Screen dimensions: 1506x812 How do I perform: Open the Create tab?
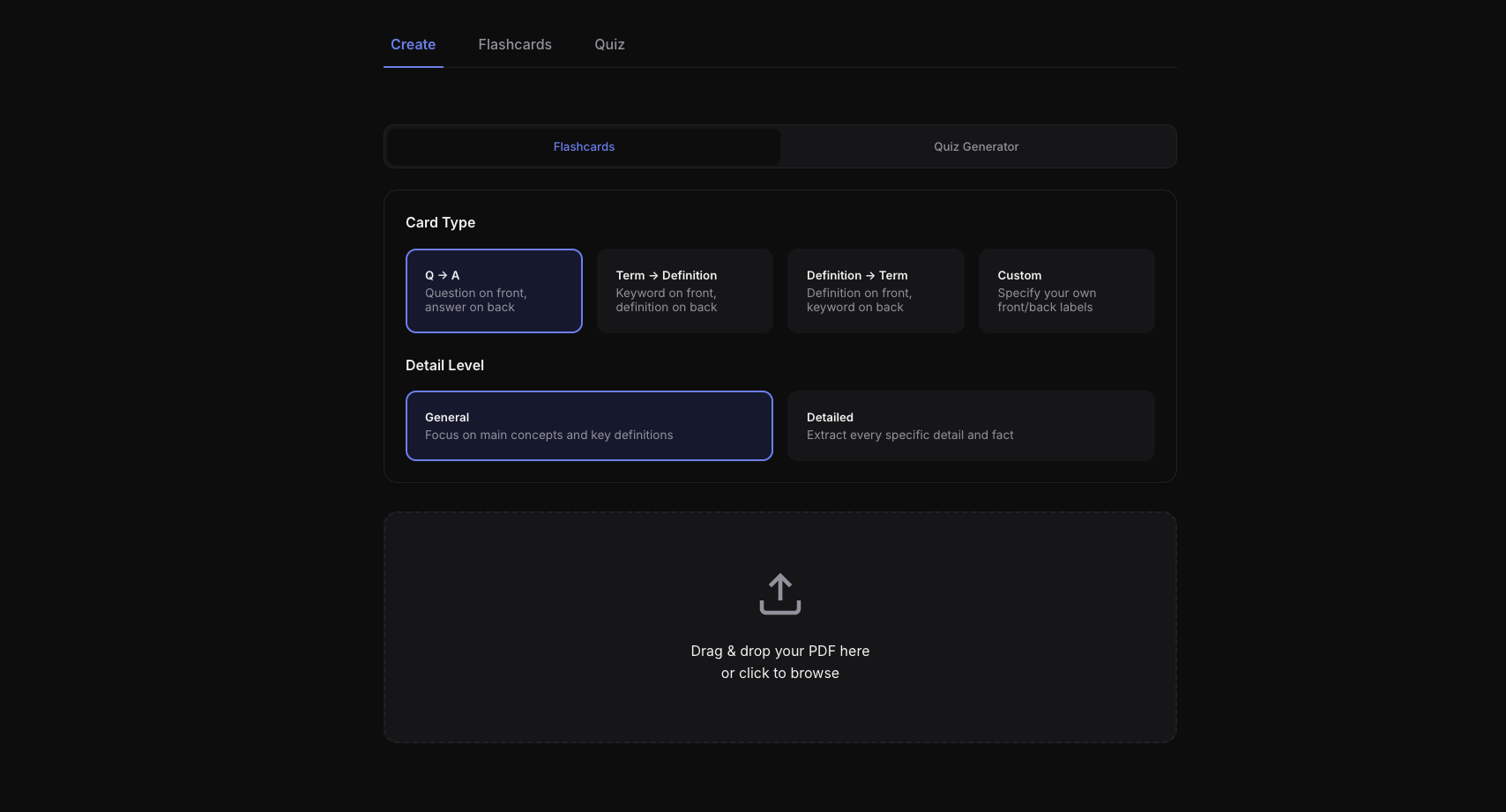(x=413, y=44)
